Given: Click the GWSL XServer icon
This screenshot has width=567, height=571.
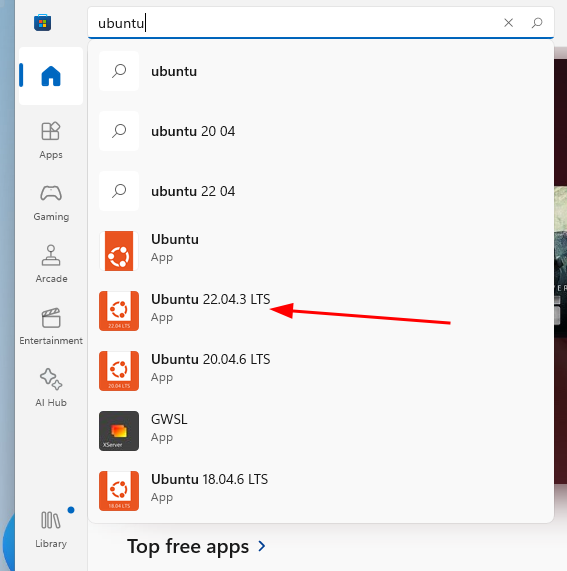Looking at the screenshot, I should [119, 431].
